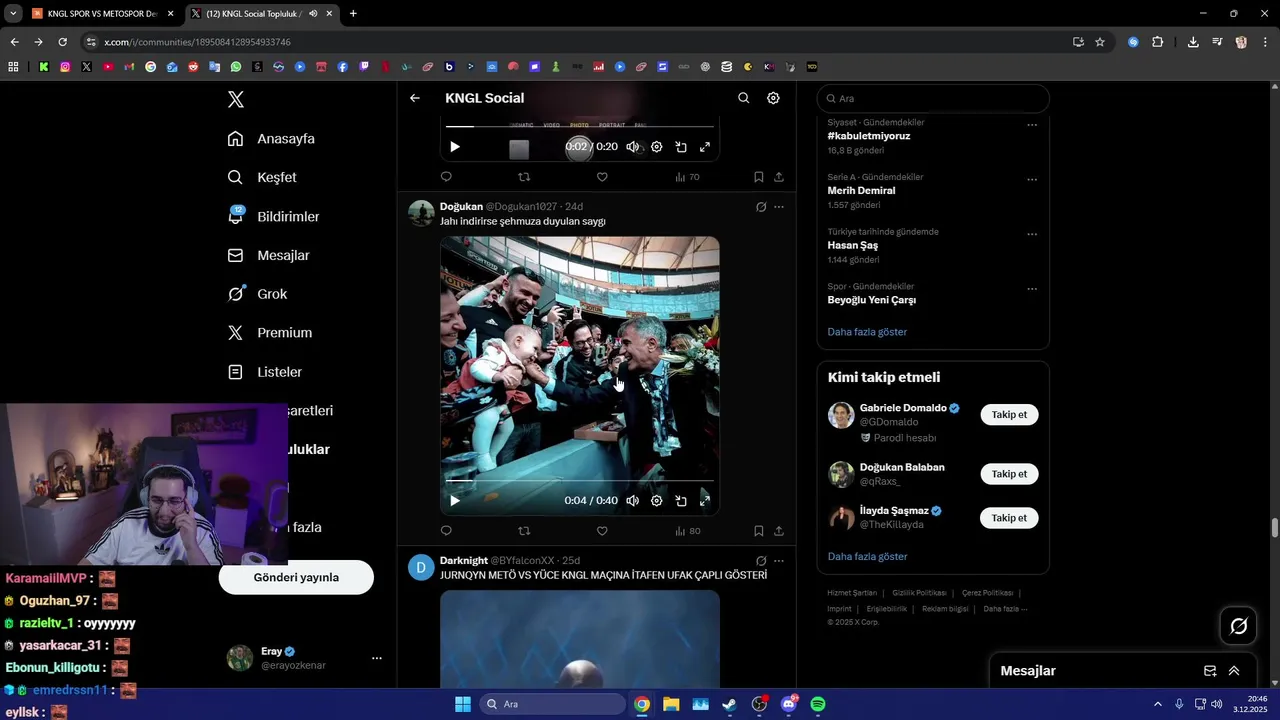
Task: Search within KNGL Social community
Action: (x=743, y=98)
